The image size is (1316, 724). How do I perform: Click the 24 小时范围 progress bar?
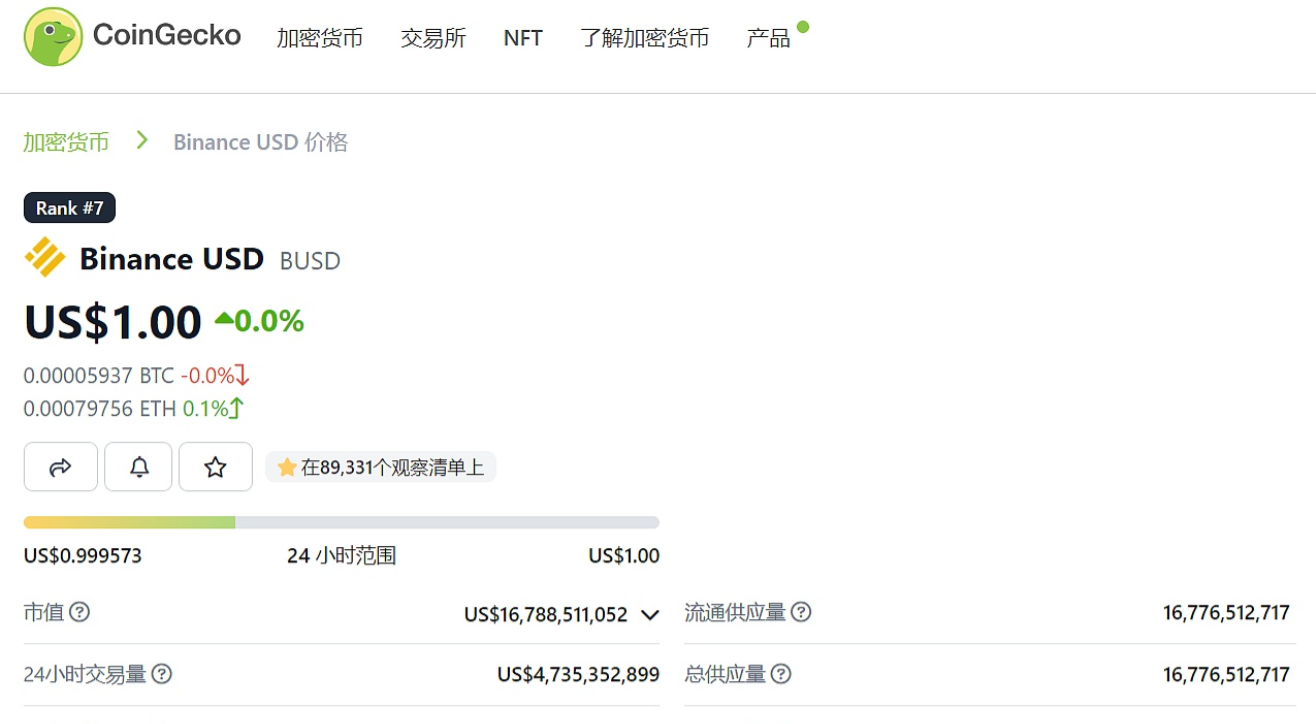click(x=341, y=521)
